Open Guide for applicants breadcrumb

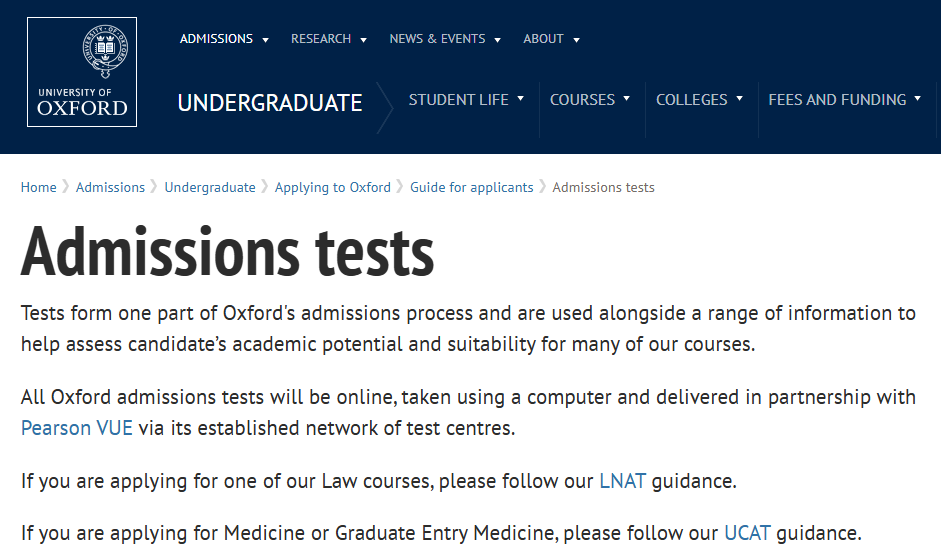pyautogui.click(x=472, y=187)
